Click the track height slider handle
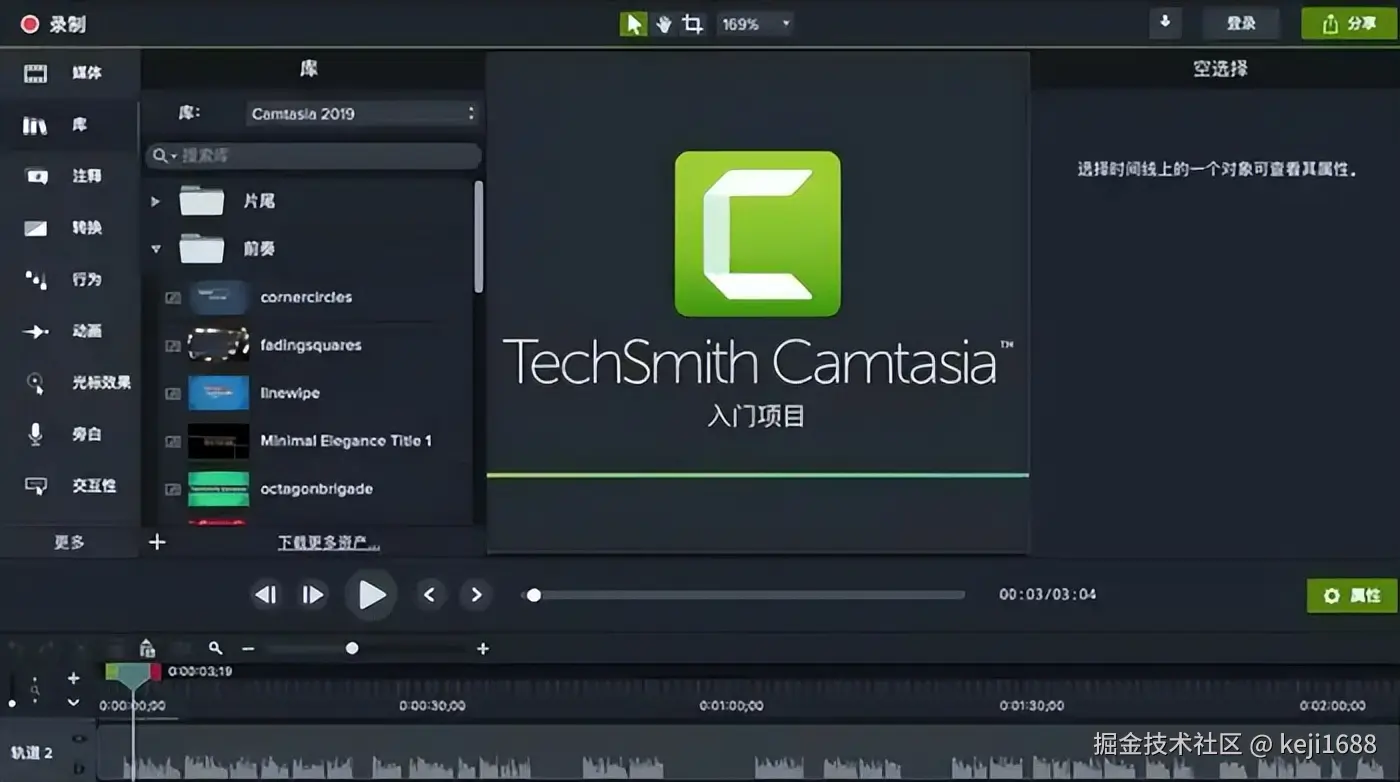Viewport: 1400px width, 782px height. pos(12,704)
